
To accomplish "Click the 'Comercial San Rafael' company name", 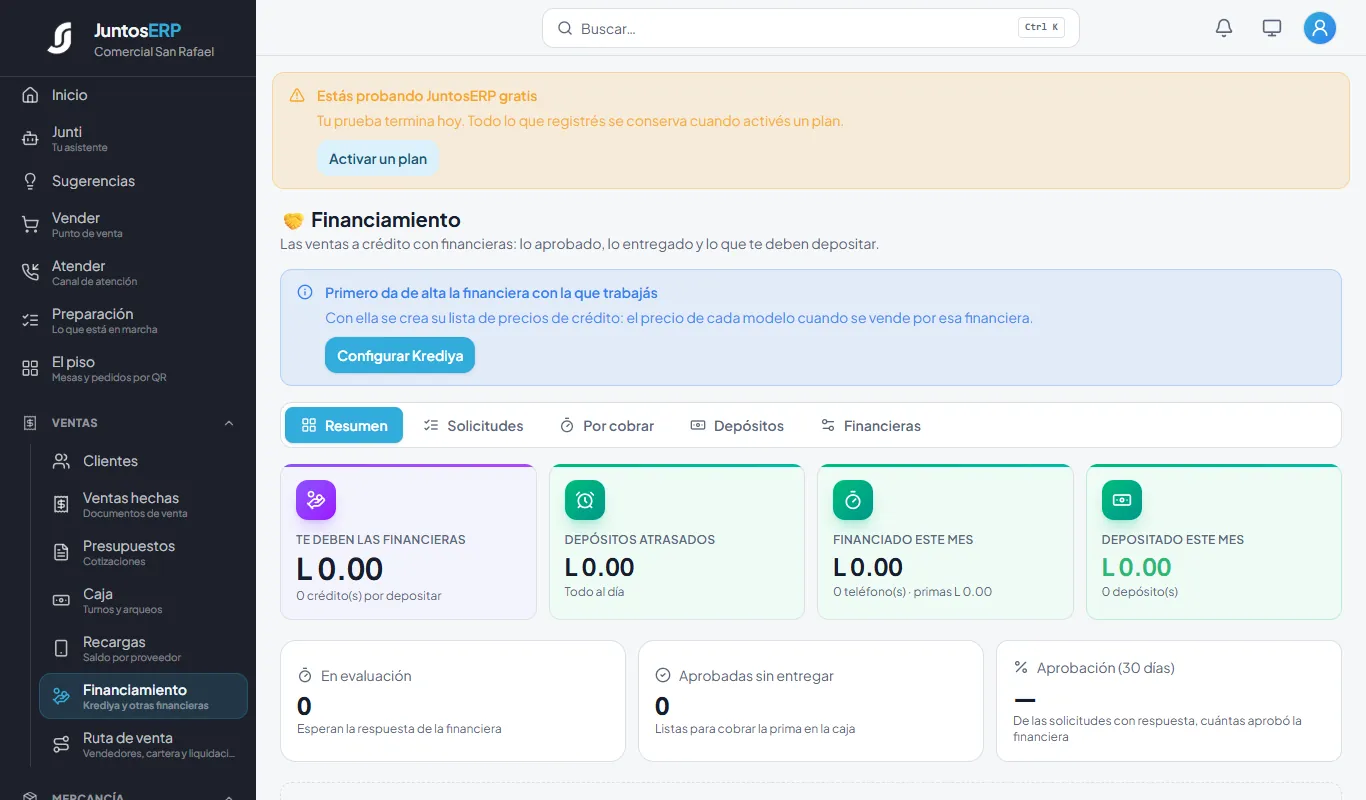I will [x=154, y=52].
